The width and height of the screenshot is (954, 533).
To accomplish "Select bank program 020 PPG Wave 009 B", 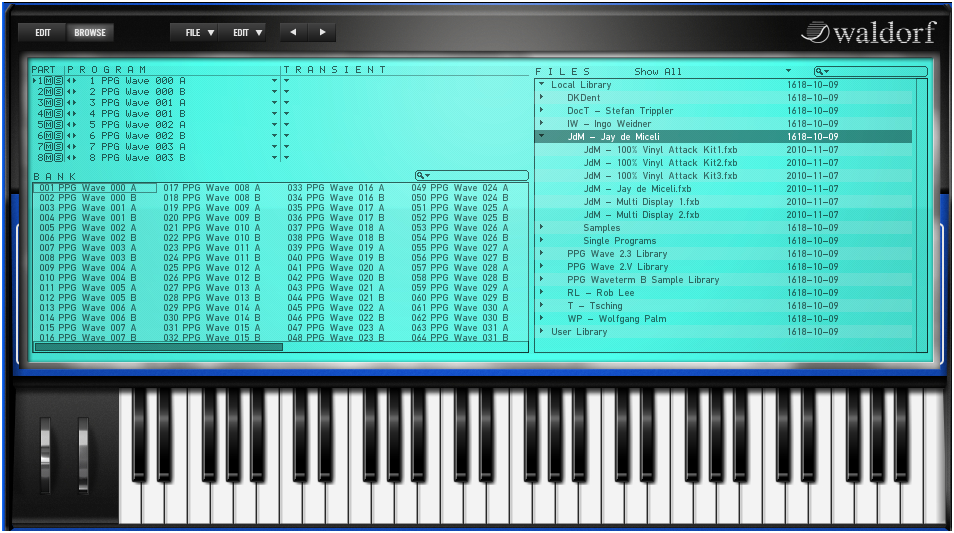I will coord(212,218).
